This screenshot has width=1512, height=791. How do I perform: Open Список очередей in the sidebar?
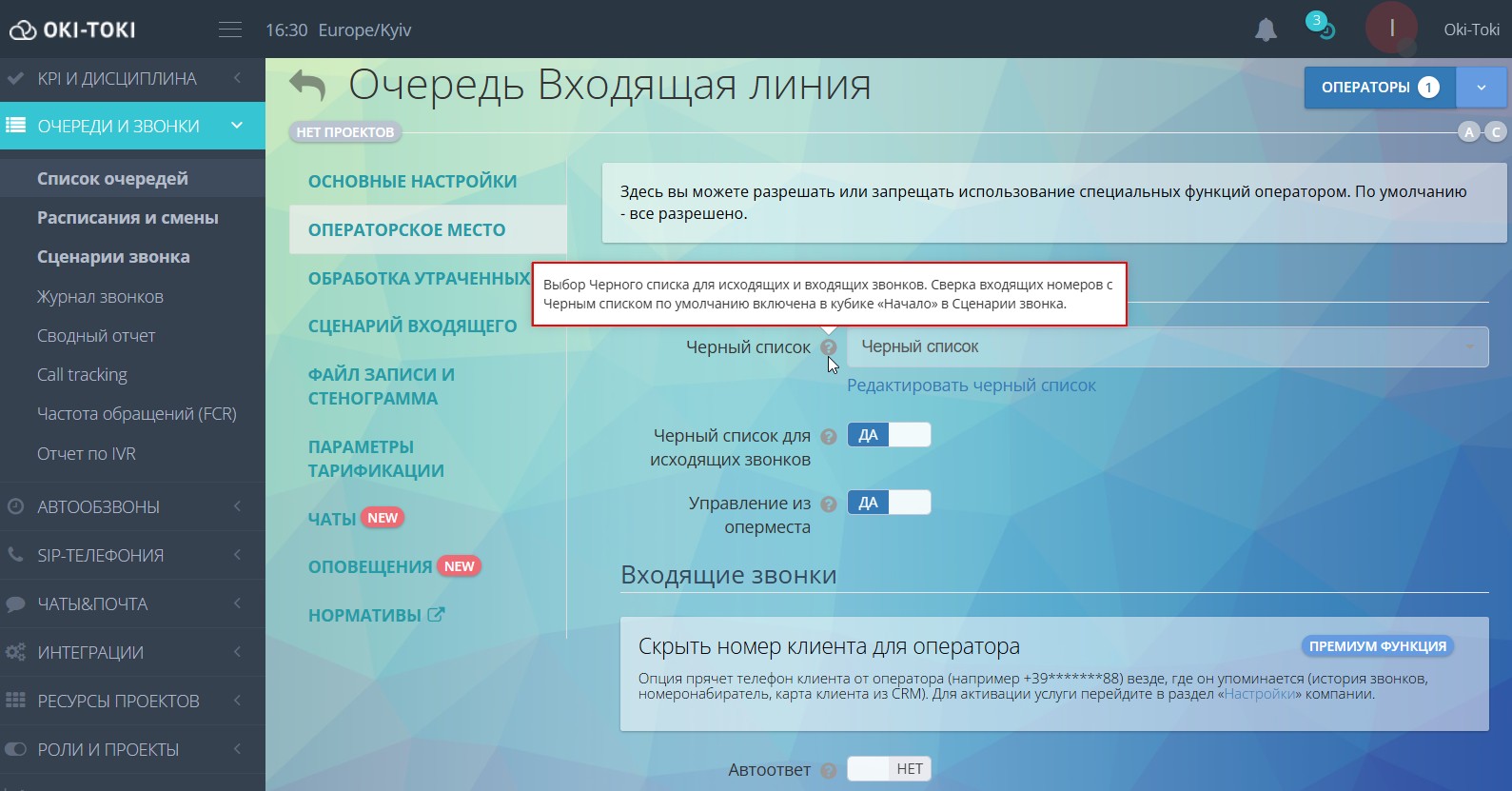pyautogui.click(x=112, y=178)
